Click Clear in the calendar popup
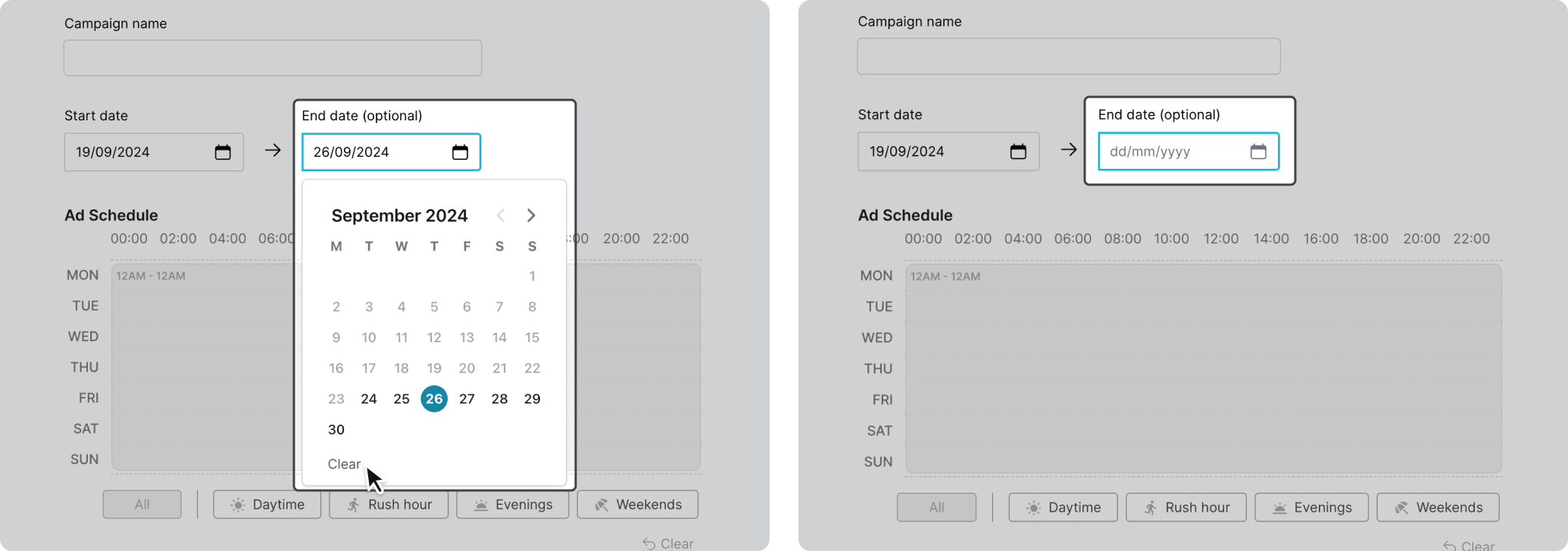The image size is (1568, 551). pyautogui.click(x=344, y=464)
